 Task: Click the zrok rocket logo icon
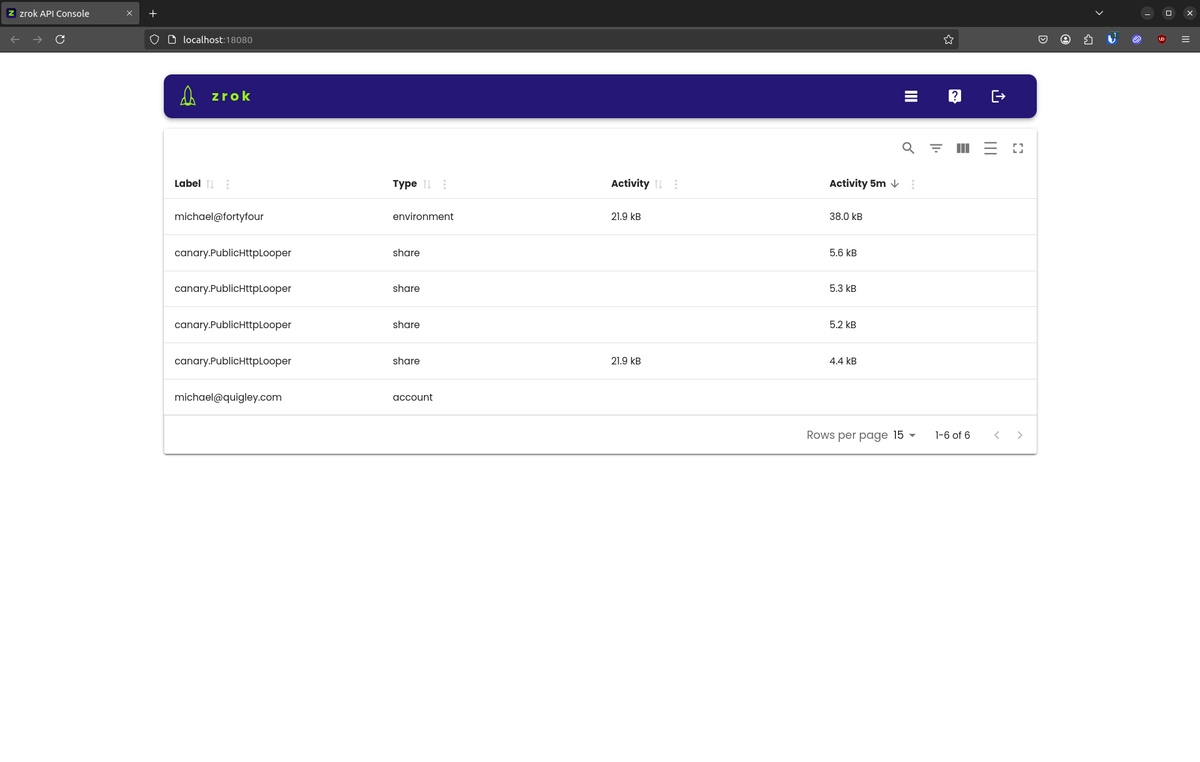click(188, 96)
